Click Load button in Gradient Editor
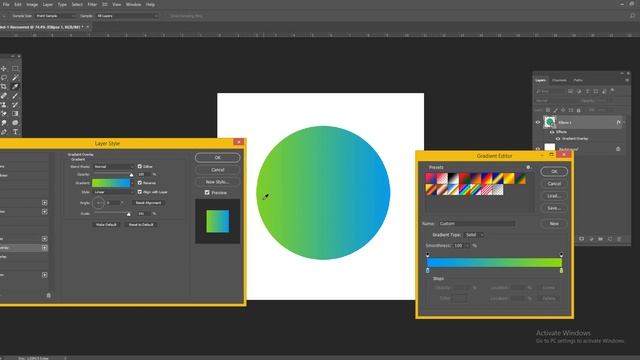Screen dimensions: 640x360 click(x=554, y=196)
